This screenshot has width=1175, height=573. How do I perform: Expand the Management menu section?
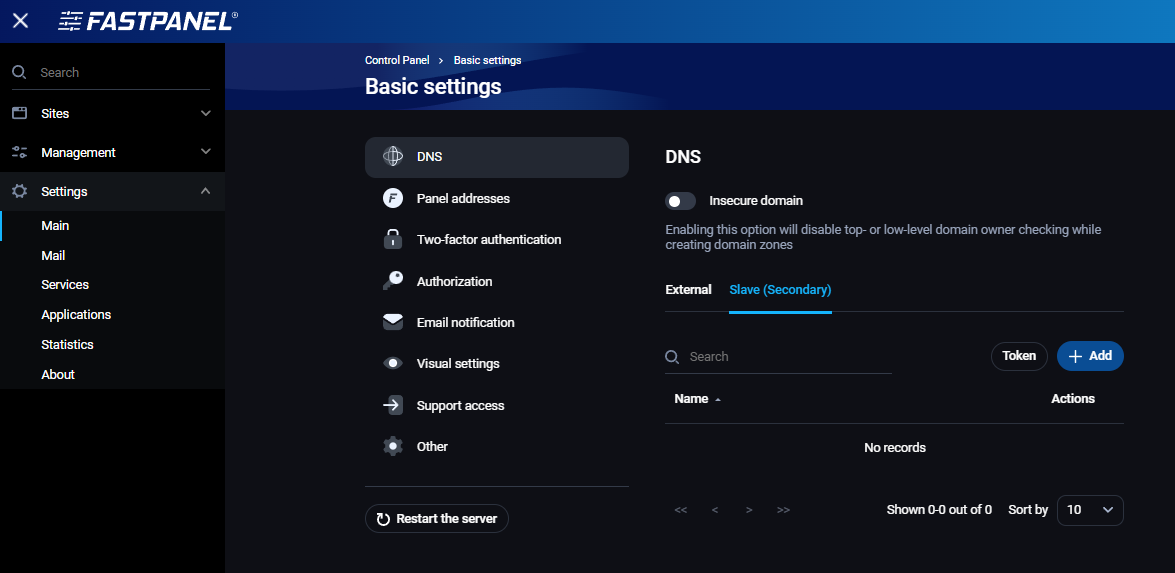click(112, 153)
